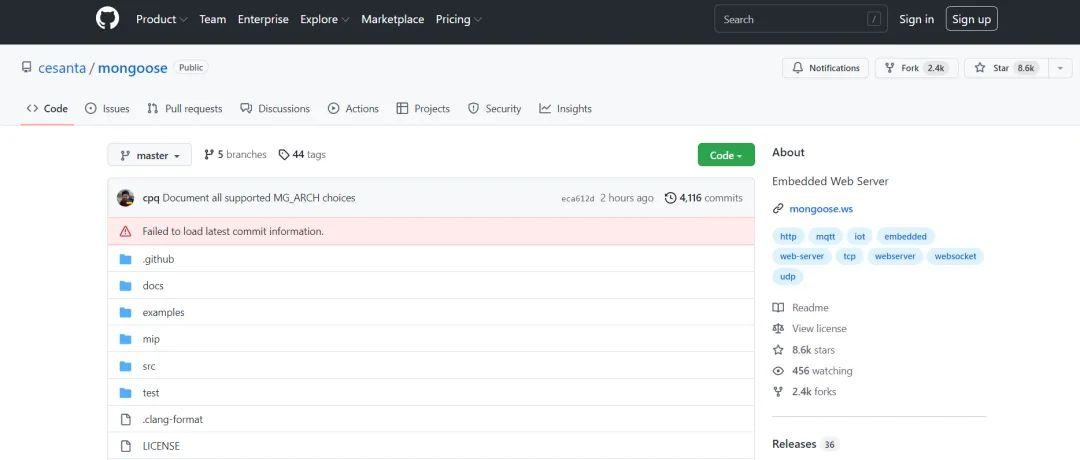Open the green Code dropdown button
This screenshot has width=1080, height=460.
[x=725, y=155]
